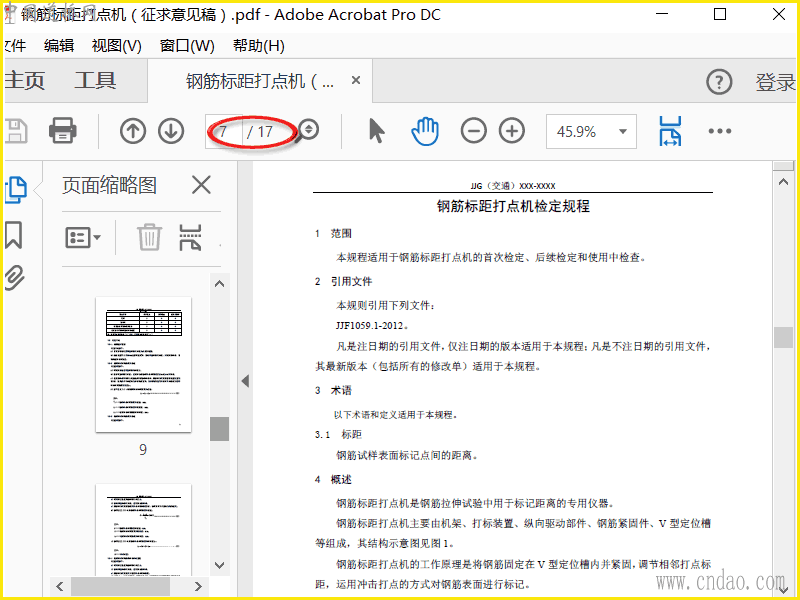The height and width of the screenshot is (600, 800).
Task: Maximize the Acrobat window
Action: [720, 14]
